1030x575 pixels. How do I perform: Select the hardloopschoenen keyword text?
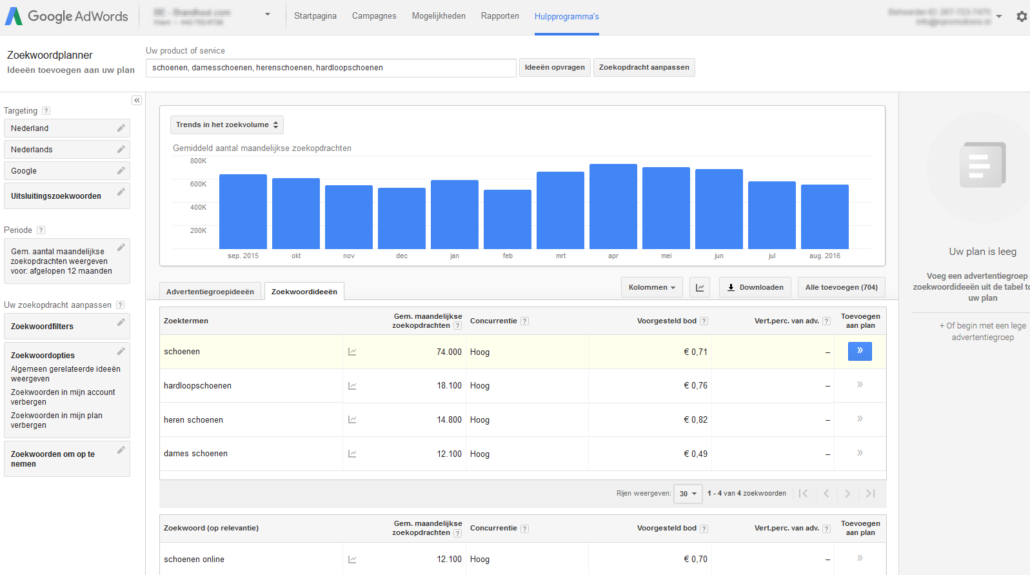pos(197,386)
